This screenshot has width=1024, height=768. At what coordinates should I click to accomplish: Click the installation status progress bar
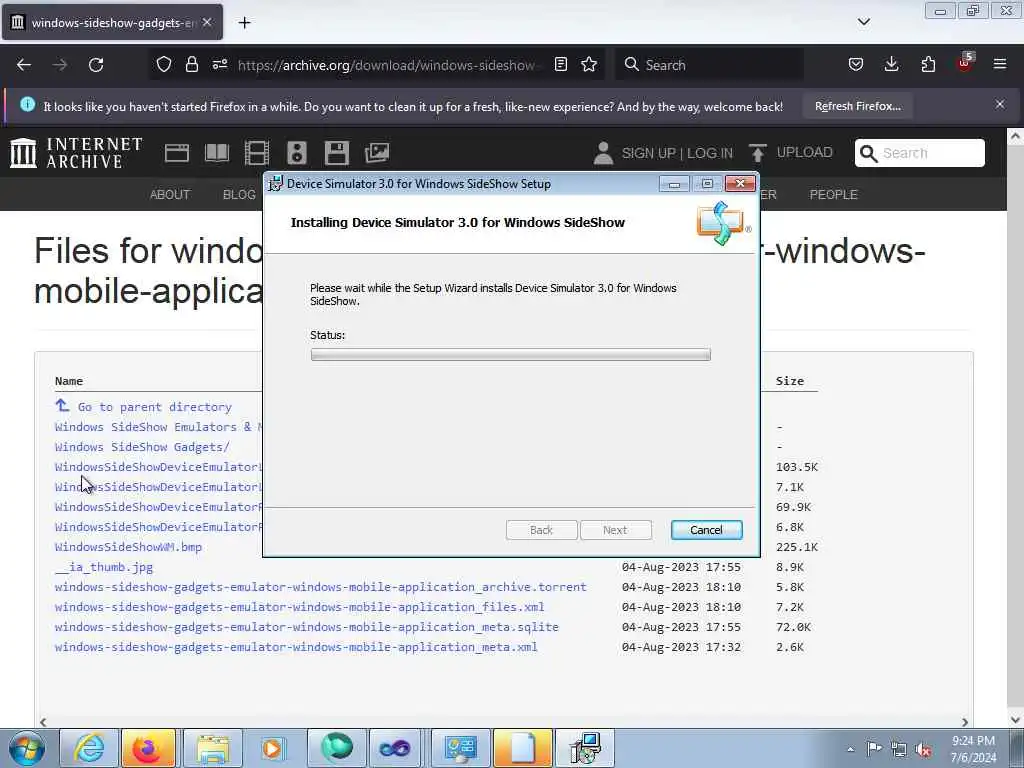[510, 355]
